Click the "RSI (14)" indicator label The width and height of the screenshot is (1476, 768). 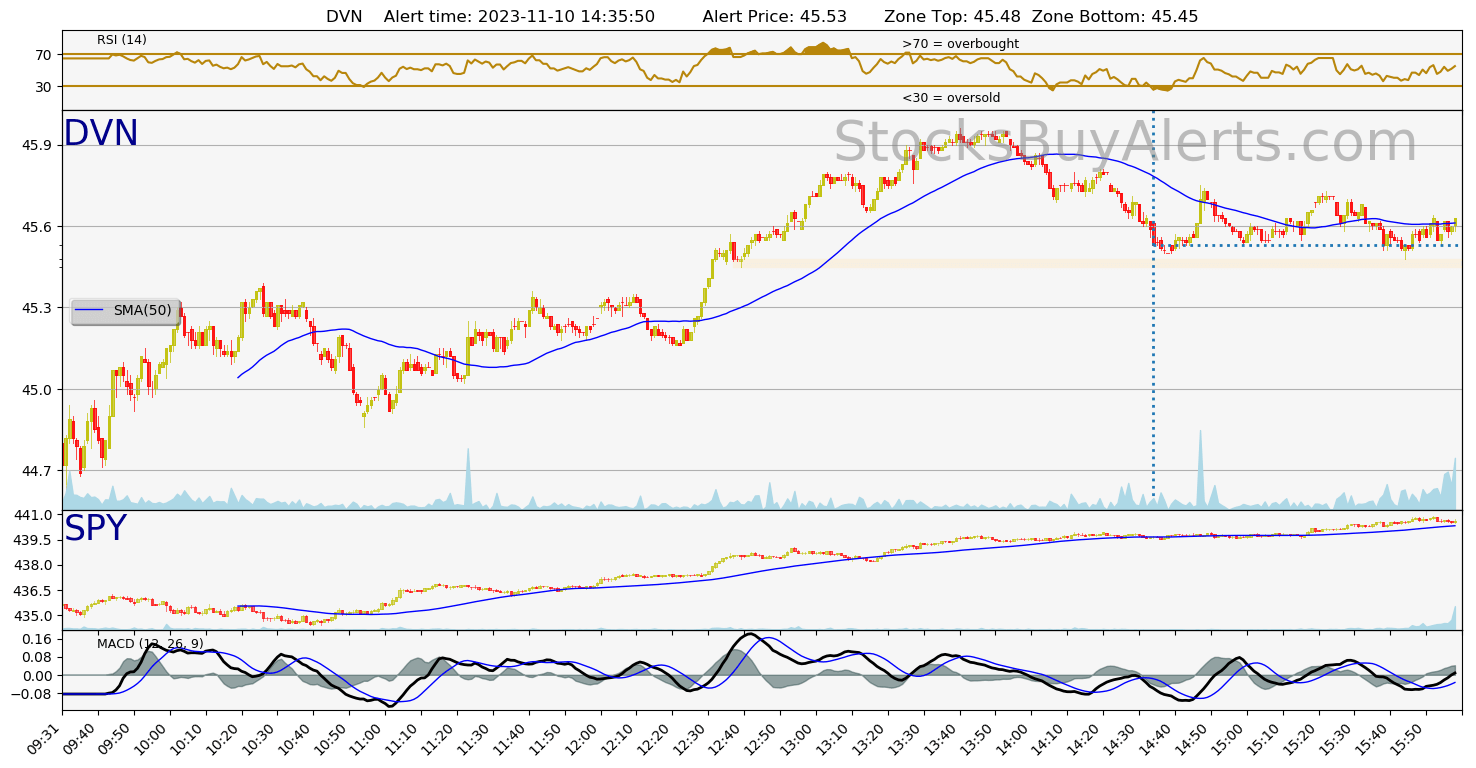(122, 40)
